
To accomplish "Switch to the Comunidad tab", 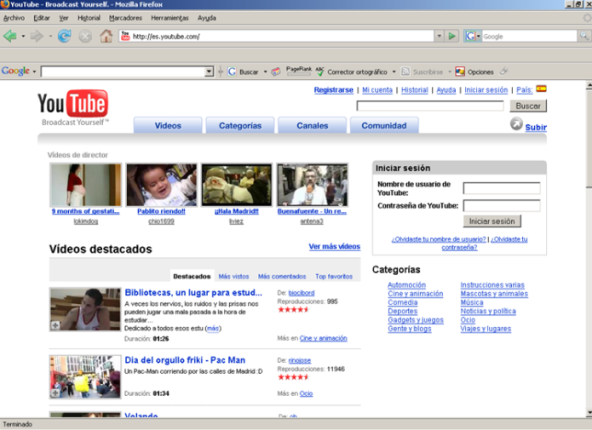I will (x=384, y=125).
